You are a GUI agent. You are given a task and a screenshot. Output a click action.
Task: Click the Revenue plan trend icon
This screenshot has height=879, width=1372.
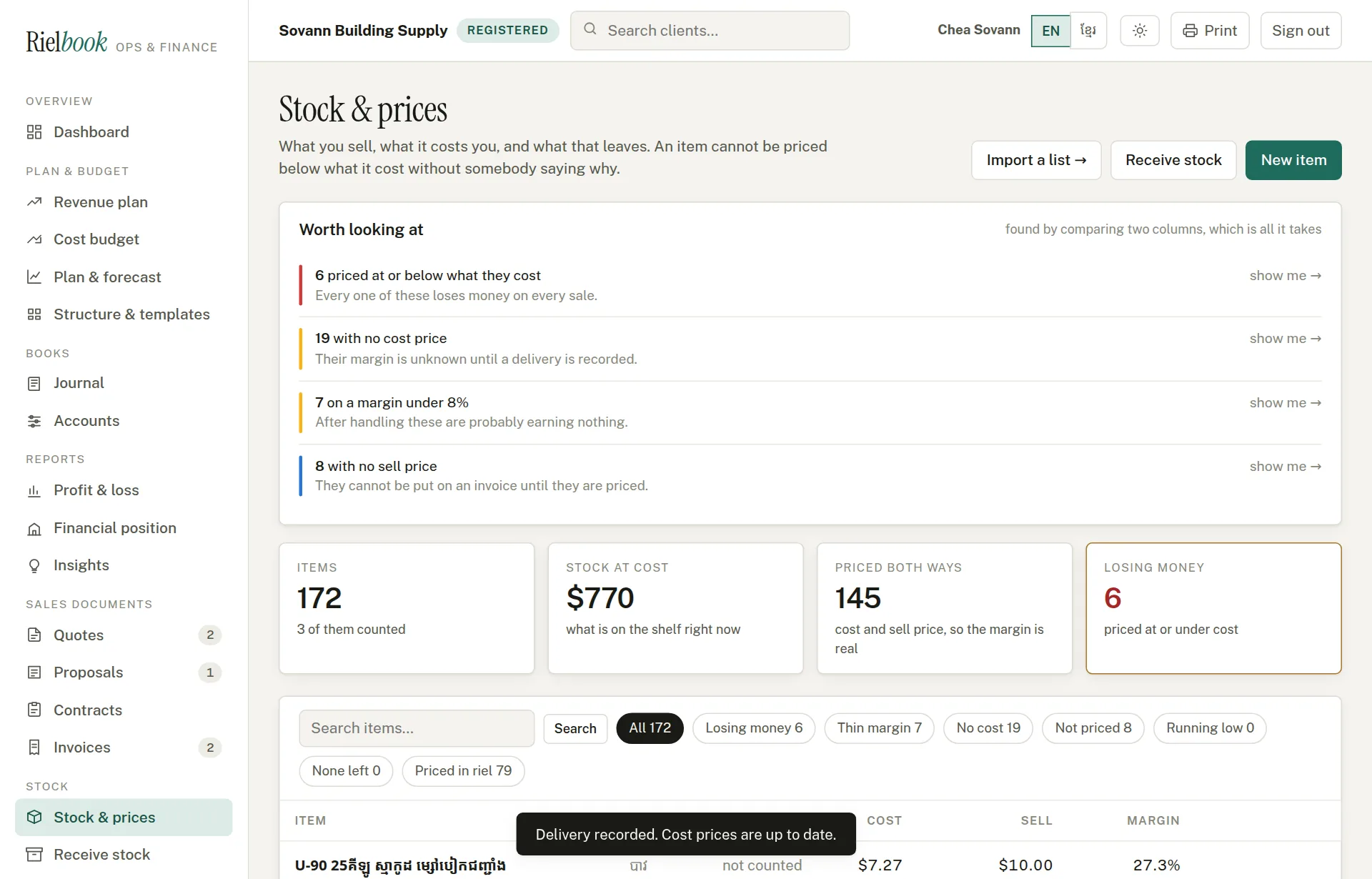pos(34,202)
